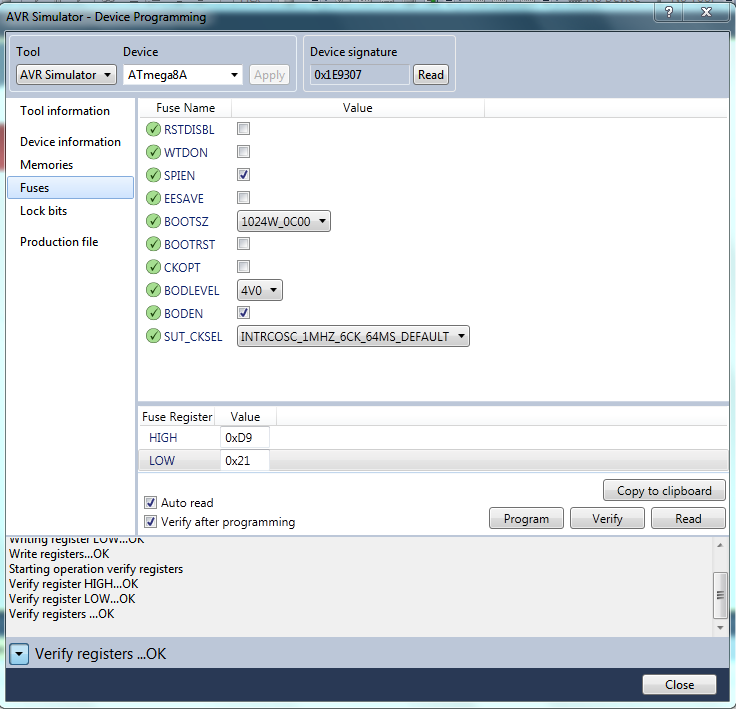Click the log scrollbar thumb

tap(720, 595)
